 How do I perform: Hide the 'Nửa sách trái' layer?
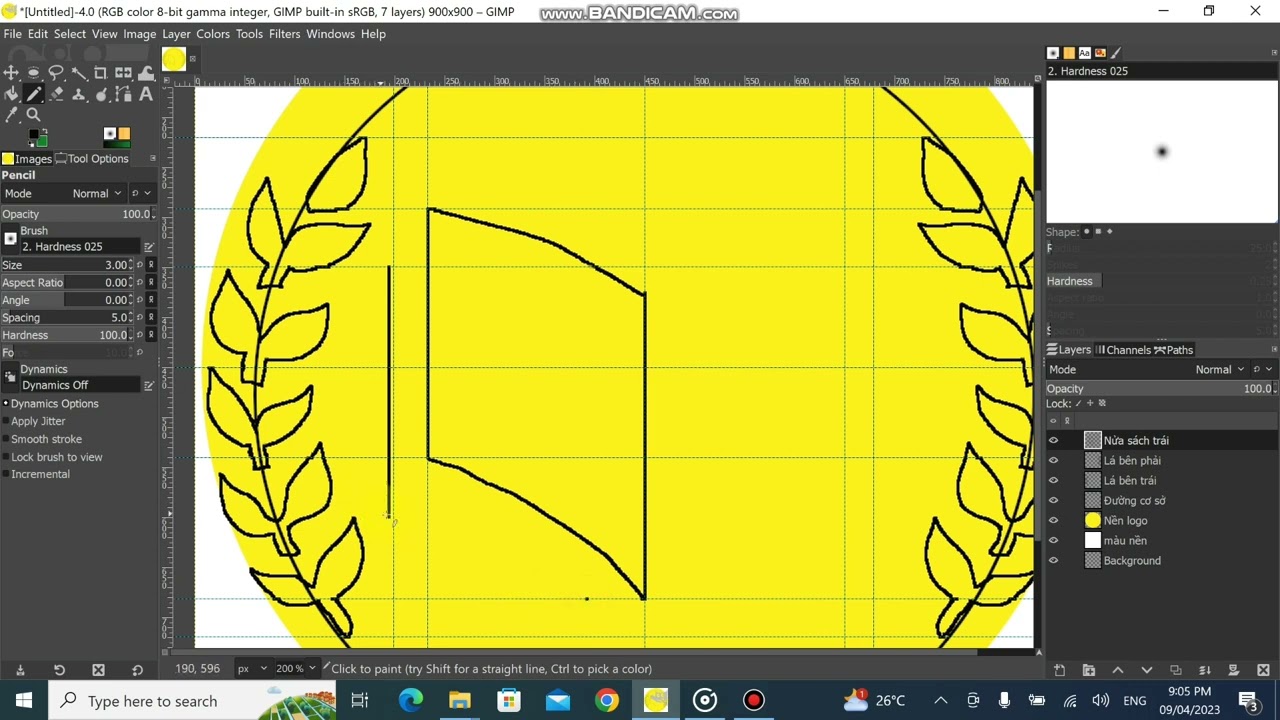click(1053, 440)
